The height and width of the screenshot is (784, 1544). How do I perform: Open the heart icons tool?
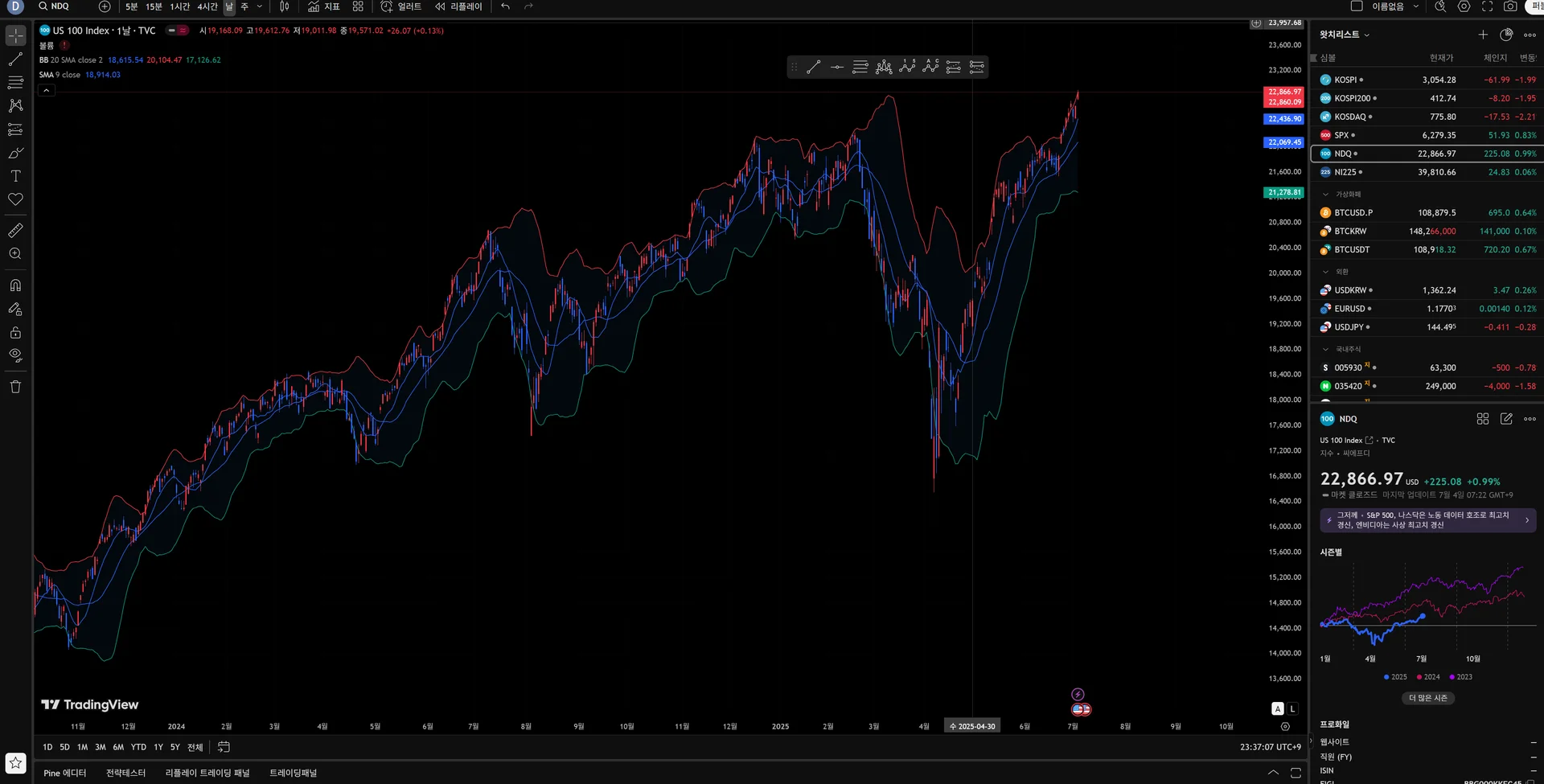point(15,199)
